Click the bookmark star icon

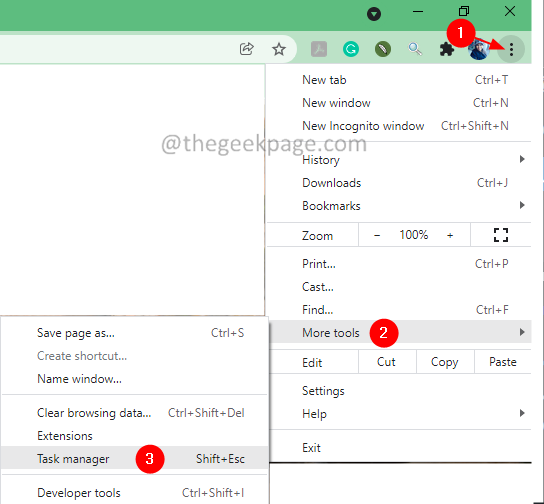(279, 49)
